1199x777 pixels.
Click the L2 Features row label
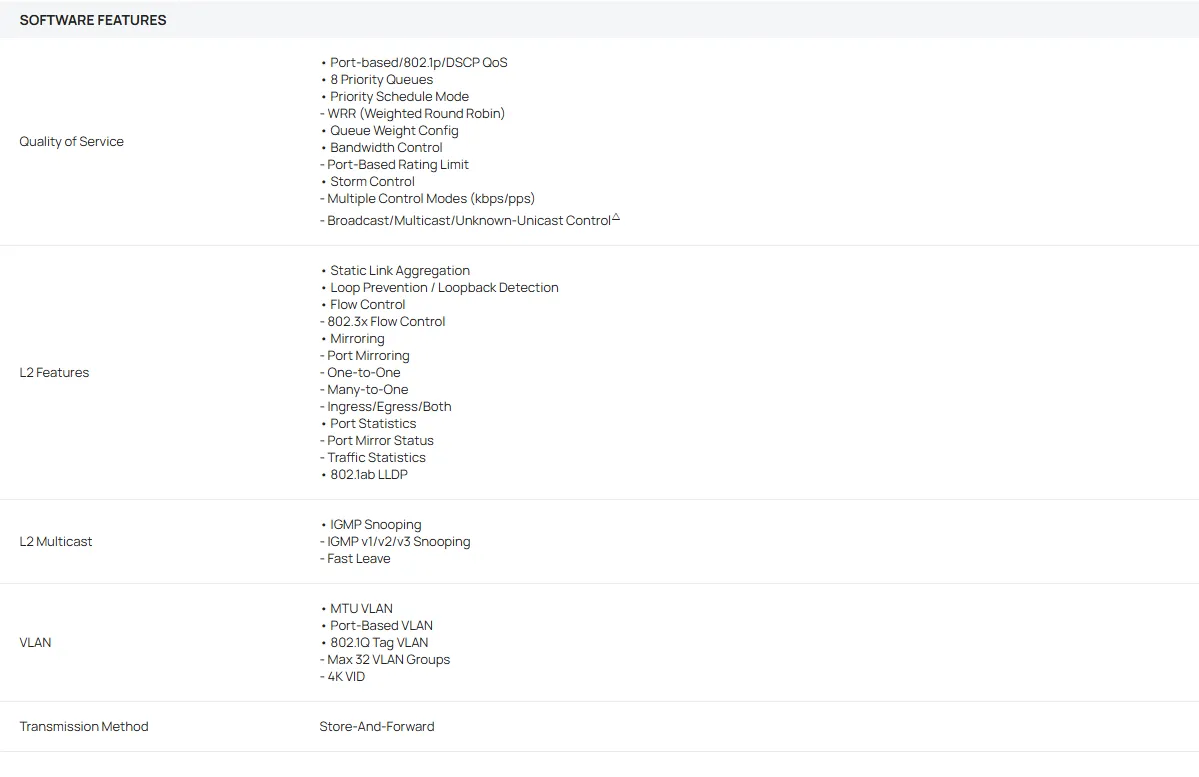pos(54,373)
